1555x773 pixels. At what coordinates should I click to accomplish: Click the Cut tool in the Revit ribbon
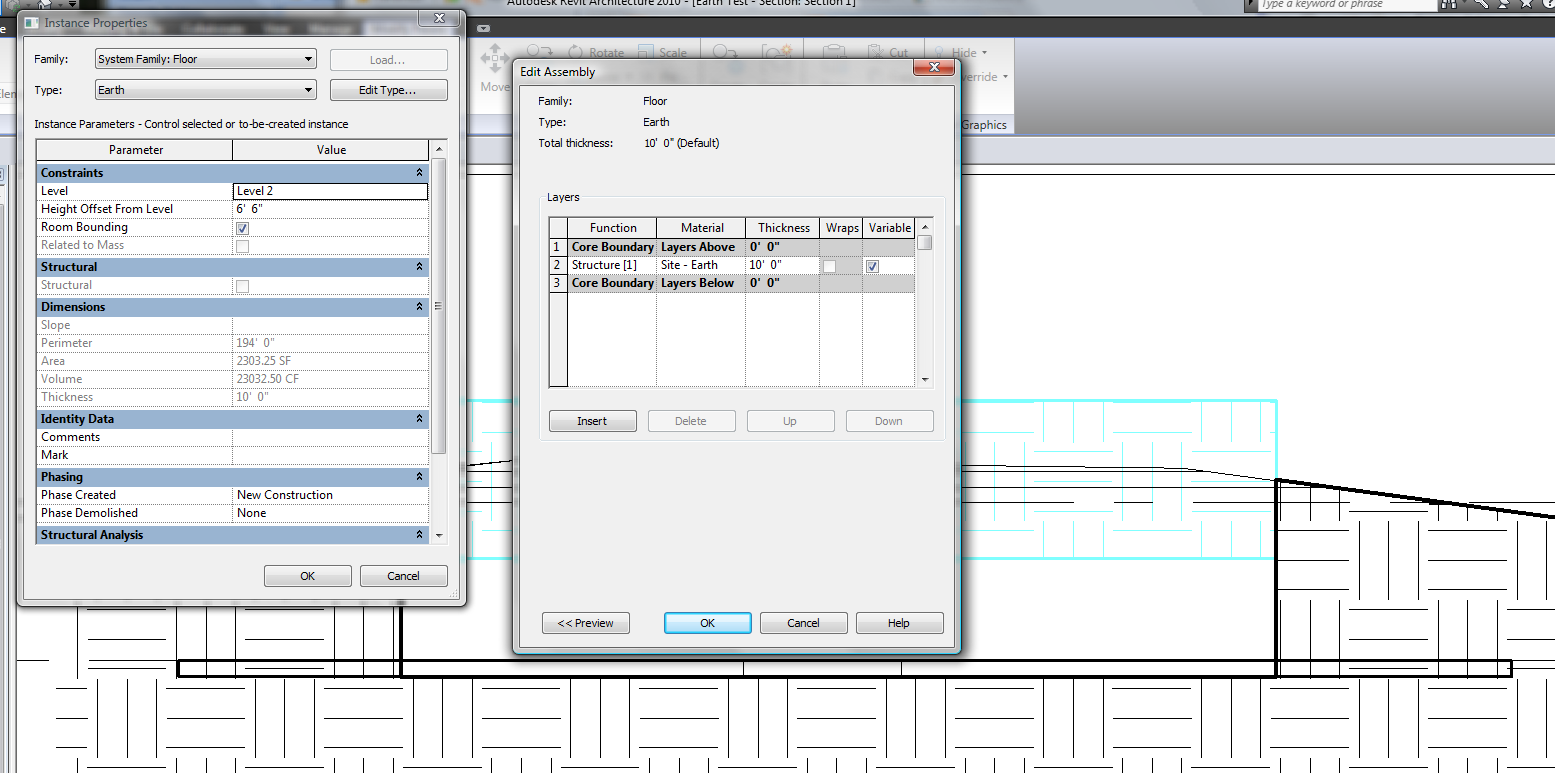click(x=890, y=53)
